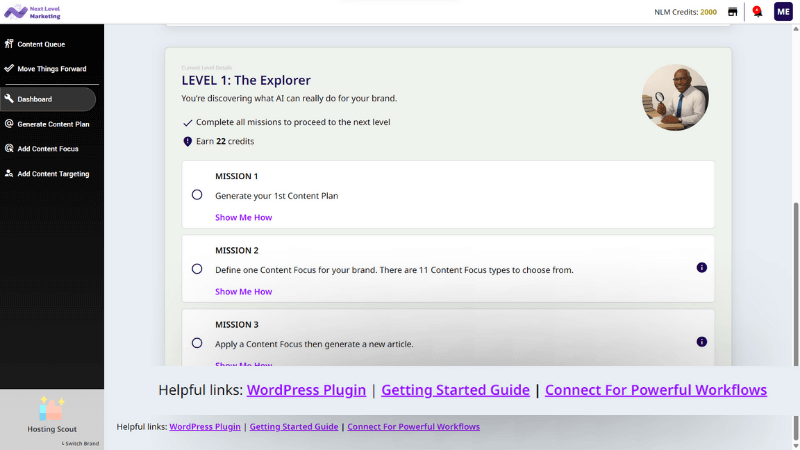Screen dimensions: 800x450
Task: Expand Show Me How for Mission 1
Action: click(243, 217)
